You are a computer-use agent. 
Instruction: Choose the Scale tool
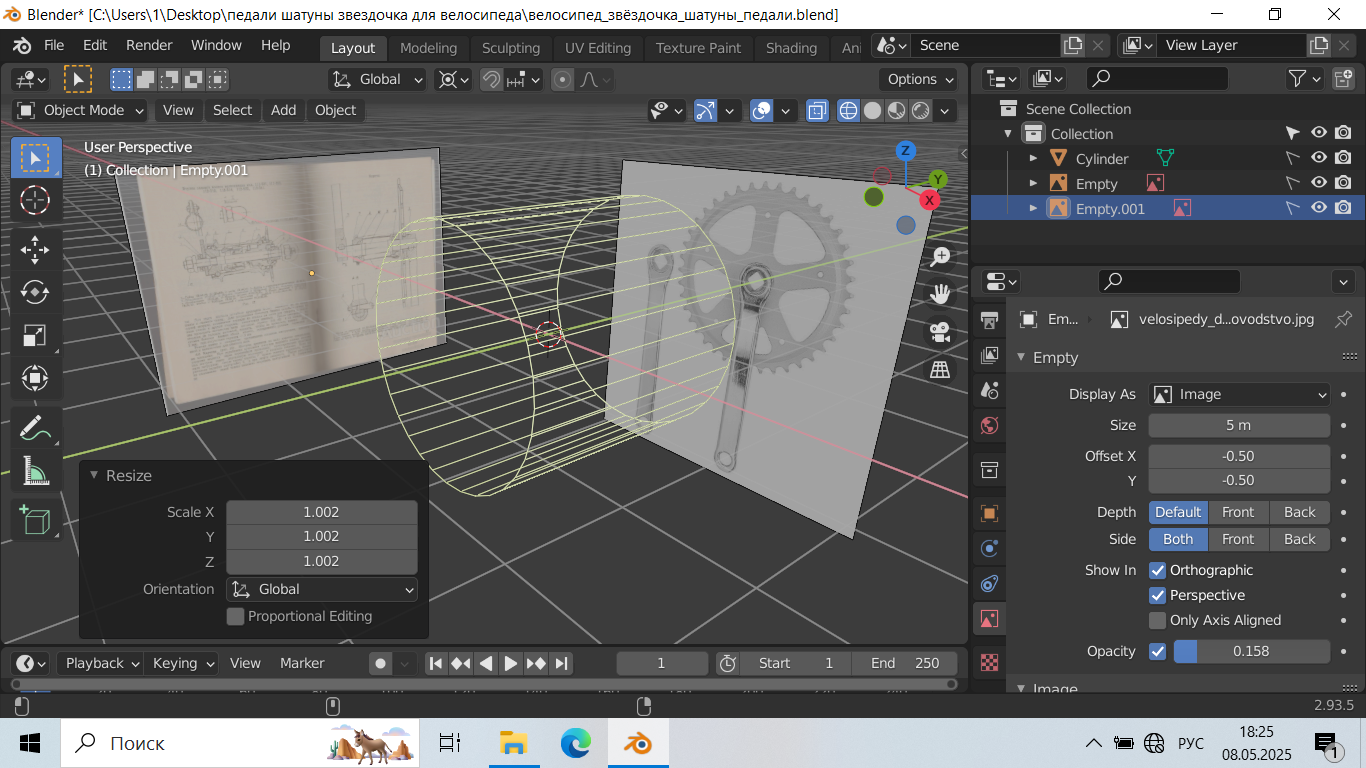(35, 335)
